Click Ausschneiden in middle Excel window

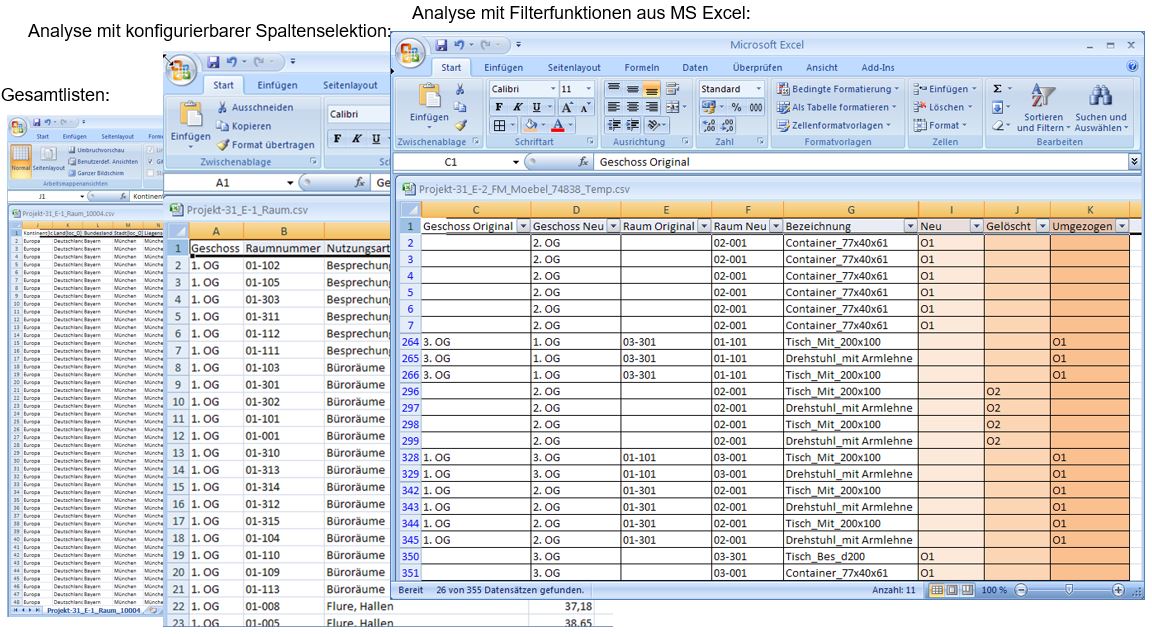click(255, 107)
